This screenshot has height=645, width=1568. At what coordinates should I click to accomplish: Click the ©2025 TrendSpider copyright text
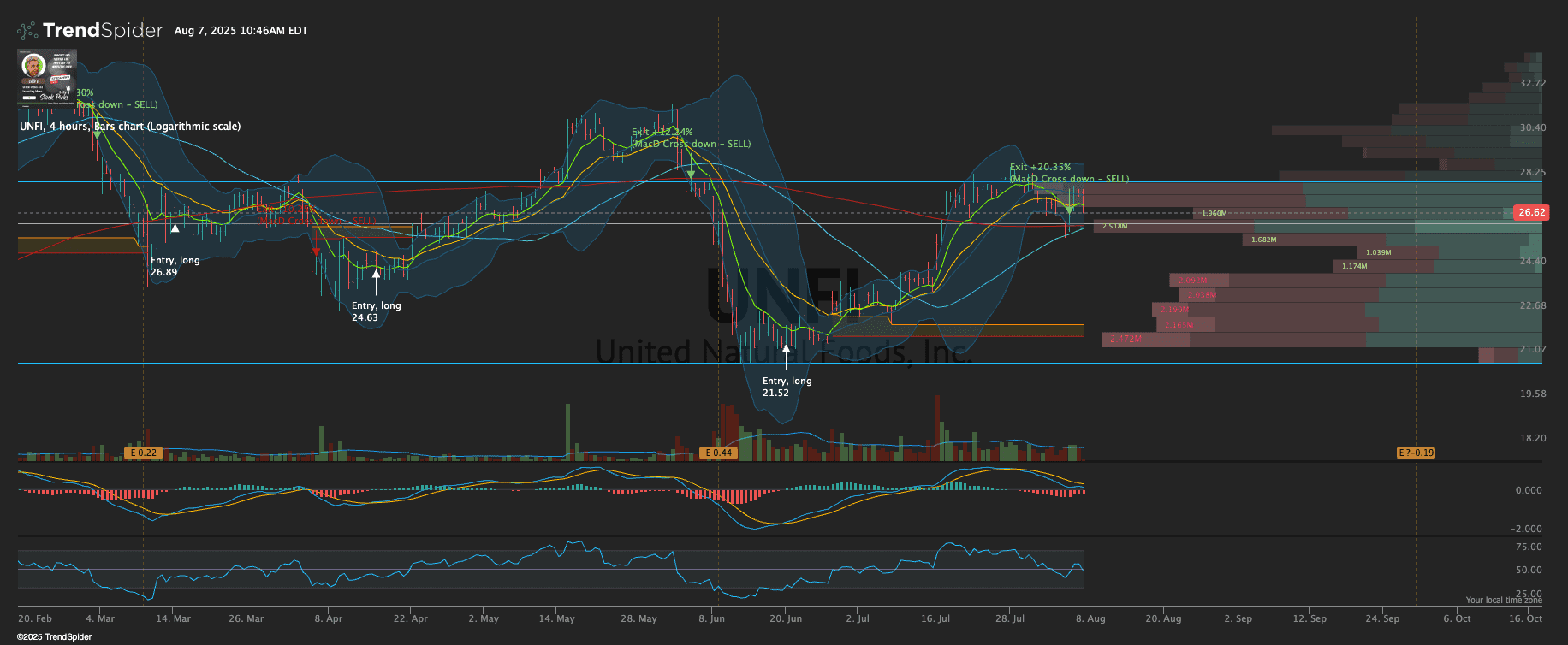point(54,636)
